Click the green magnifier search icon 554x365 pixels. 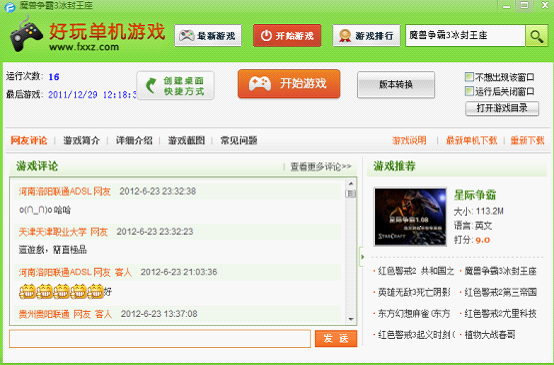click(536, 35)
